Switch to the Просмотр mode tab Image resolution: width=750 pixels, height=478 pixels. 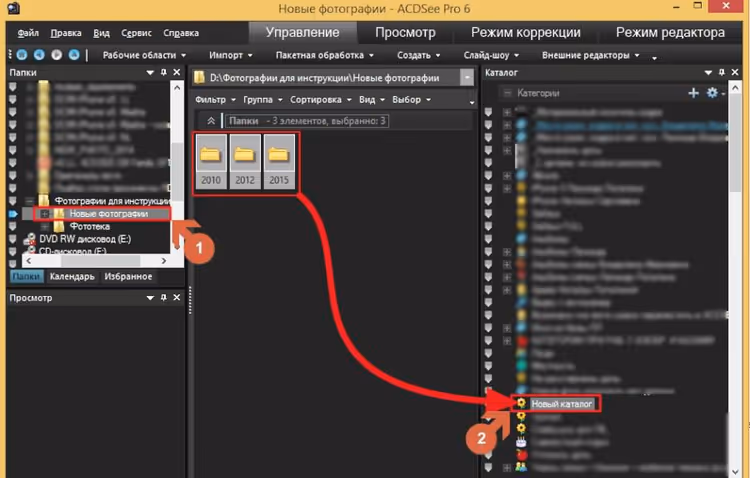click(406, 33)
